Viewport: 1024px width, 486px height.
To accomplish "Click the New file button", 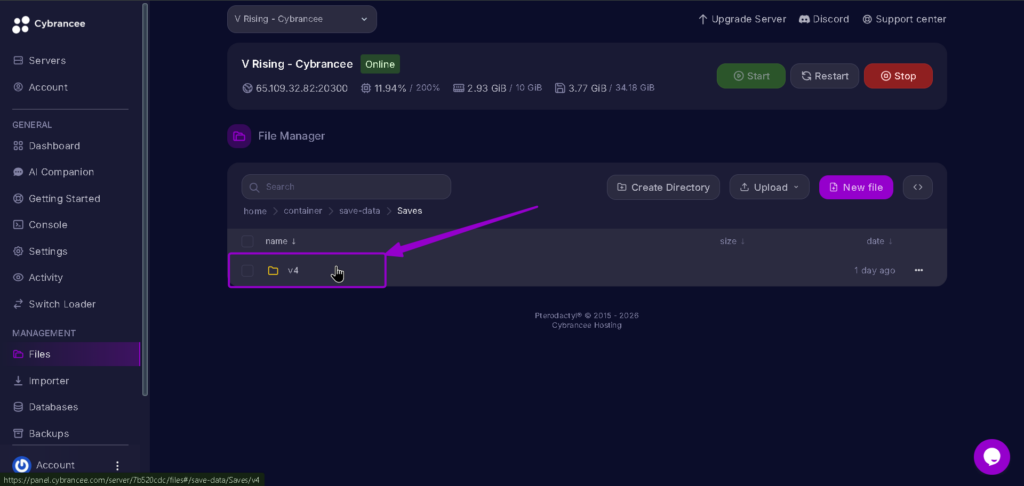I will click(x=856, y=187).
